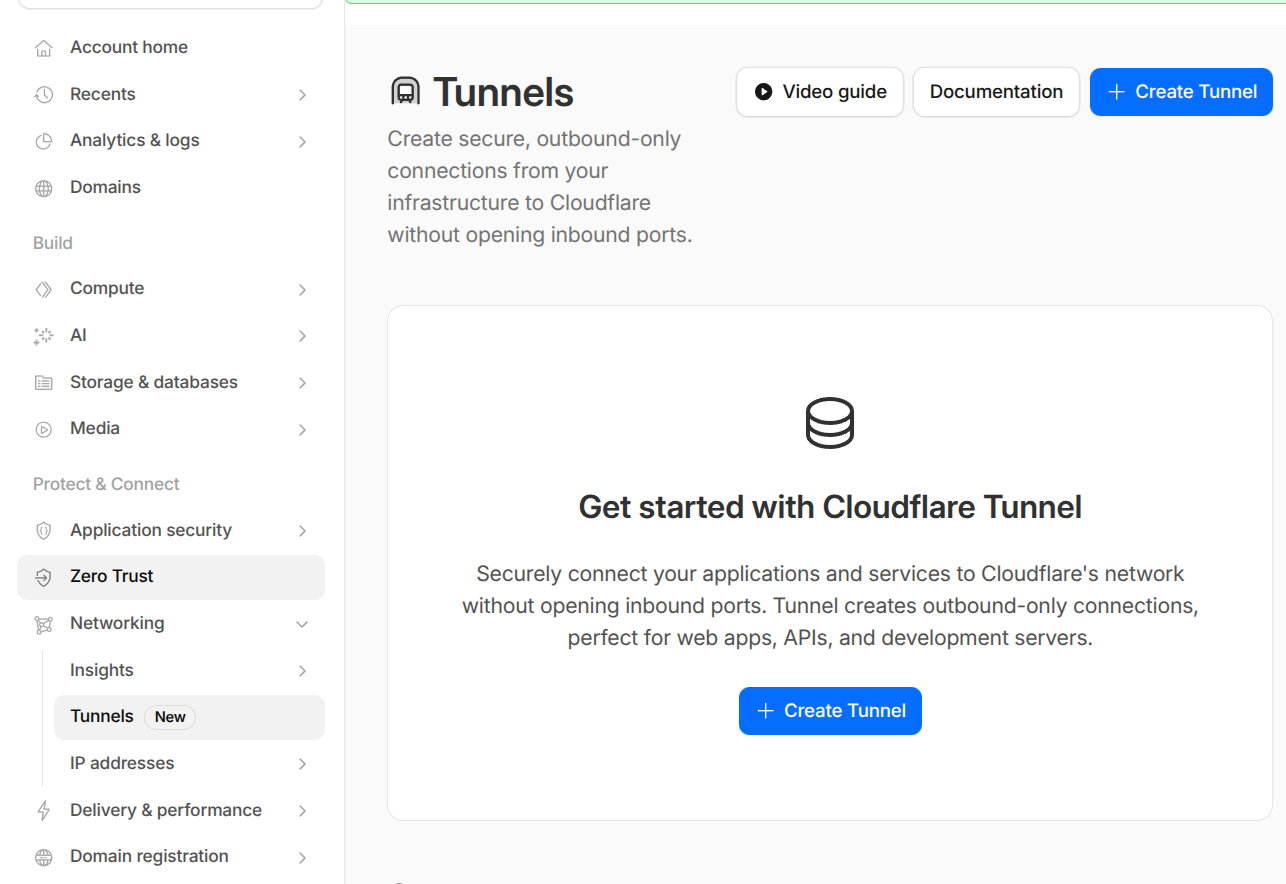The image size is (1286, 884).
Task: Open Networking via its network node icon
Action: coord(44,624)
